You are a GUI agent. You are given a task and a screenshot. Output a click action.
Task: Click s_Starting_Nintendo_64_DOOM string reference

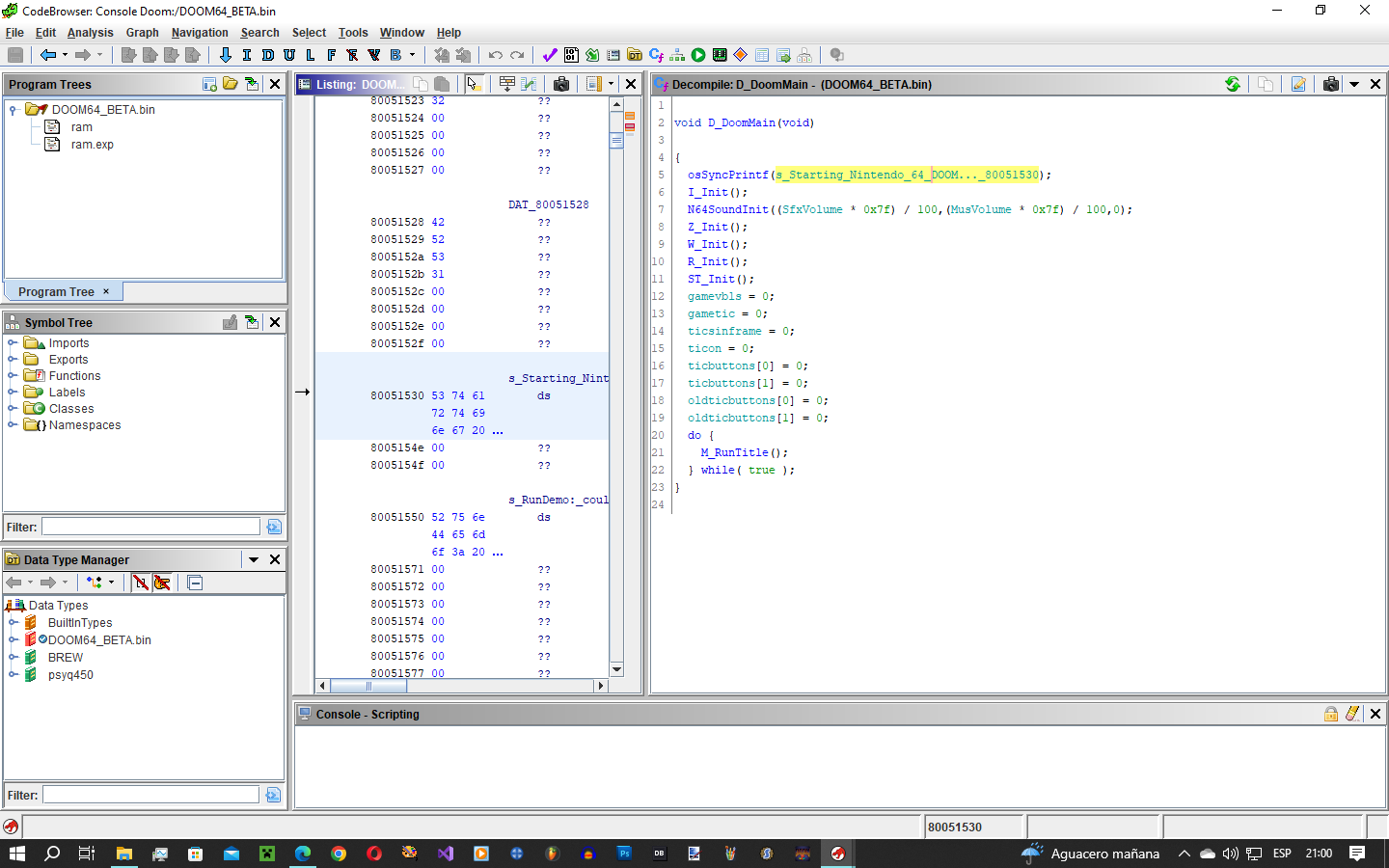point(909,175)
